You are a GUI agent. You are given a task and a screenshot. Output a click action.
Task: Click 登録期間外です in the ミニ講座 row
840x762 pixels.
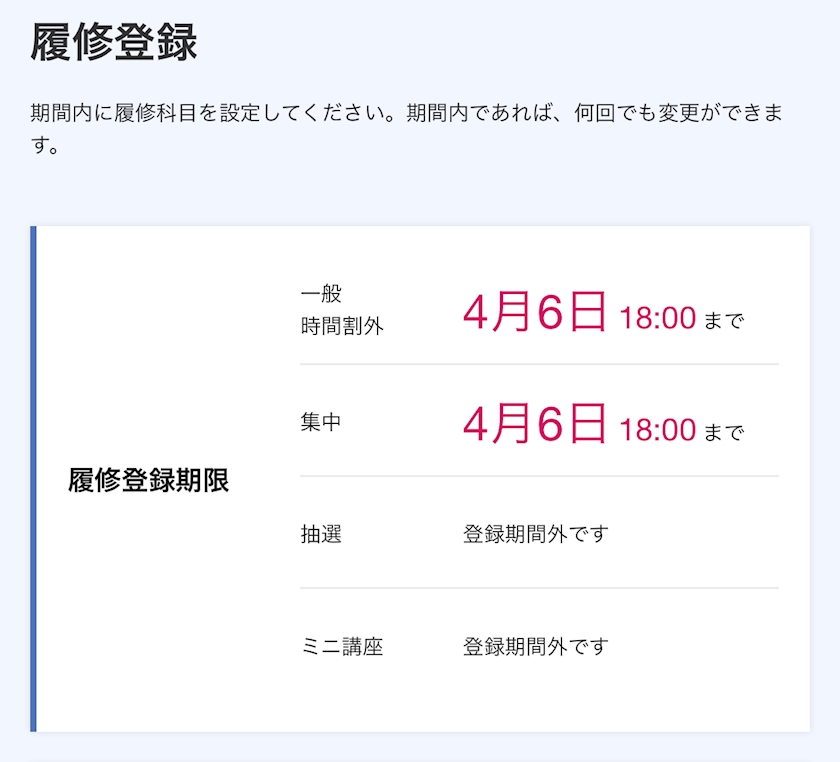[535, 646]
